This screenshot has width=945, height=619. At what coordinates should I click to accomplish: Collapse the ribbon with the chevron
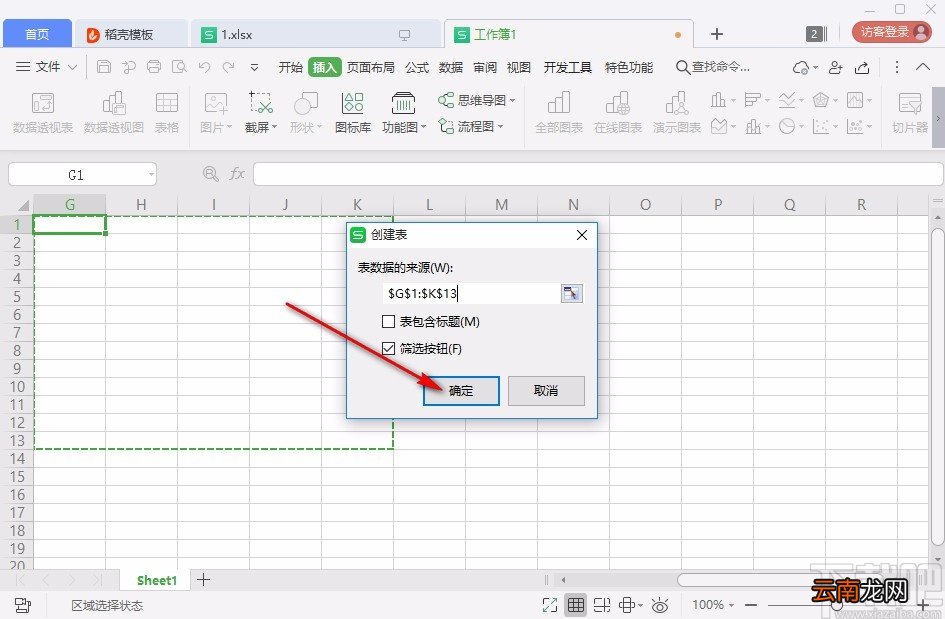click(x=923, y=67)
